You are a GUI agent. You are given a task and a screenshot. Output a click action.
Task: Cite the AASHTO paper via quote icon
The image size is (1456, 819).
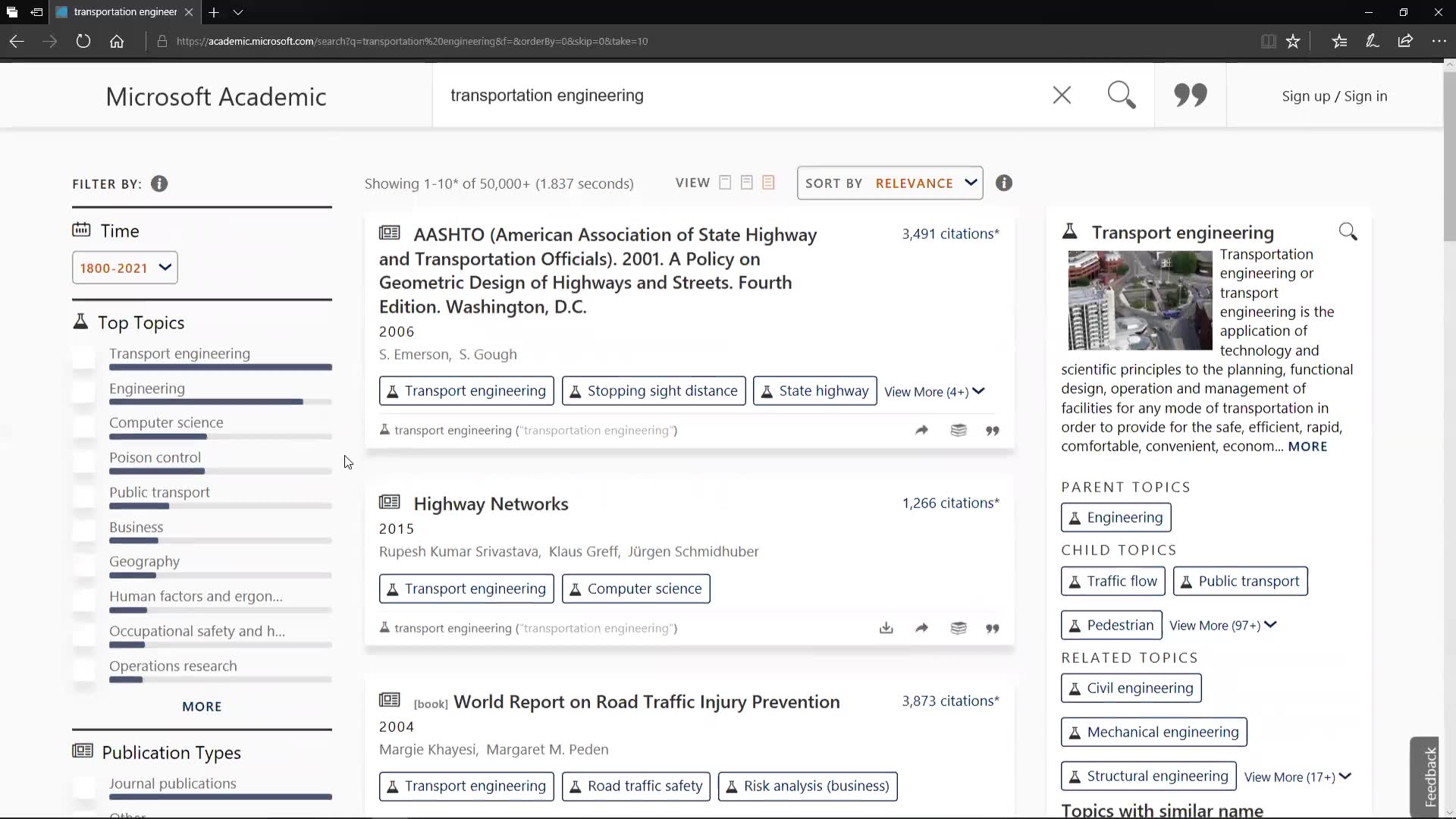pyautogui.click(x=992, y=431)
